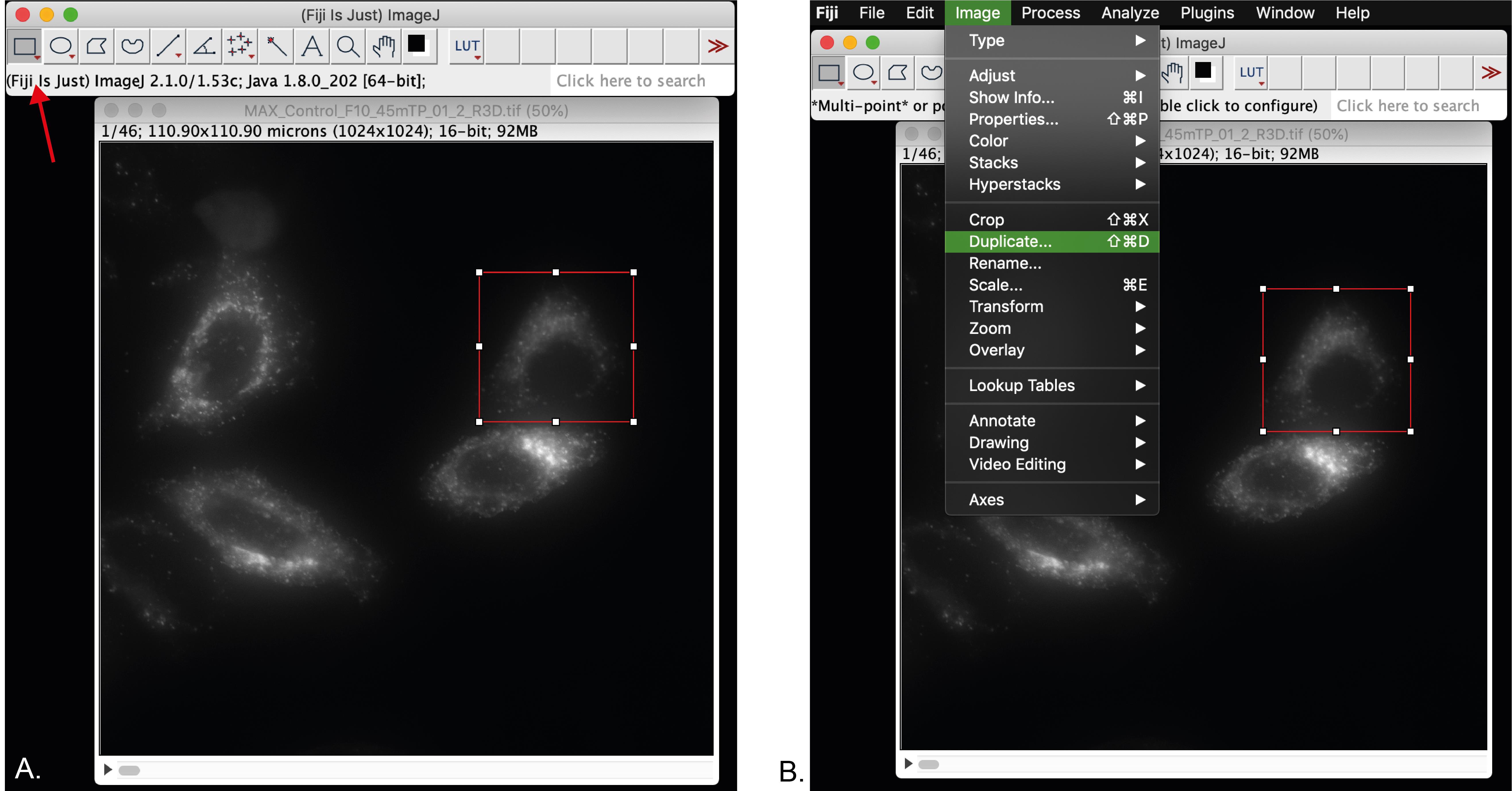Expand the Hyperstacks submenu
1512x791 pixels.
tap(1052, 184)
